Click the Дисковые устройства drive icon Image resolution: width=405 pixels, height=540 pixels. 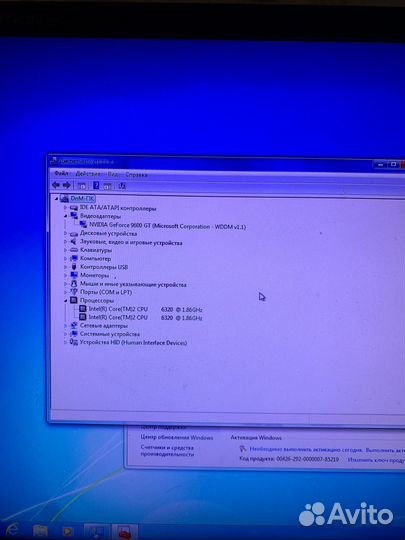[74, 233]
